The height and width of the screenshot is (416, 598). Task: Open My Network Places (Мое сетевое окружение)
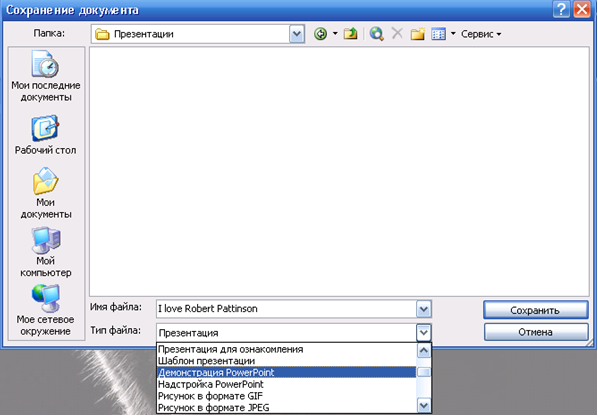(x=45, y=310)
